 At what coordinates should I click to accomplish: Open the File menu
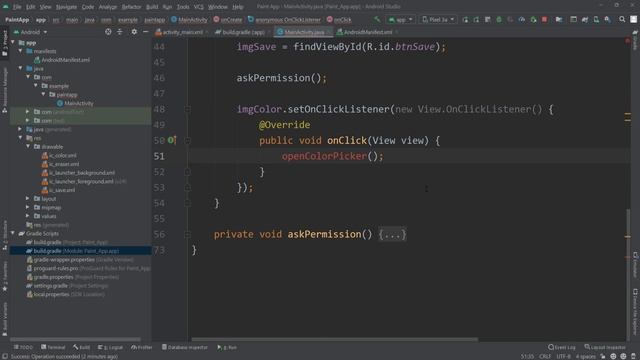tap(17, 7)
